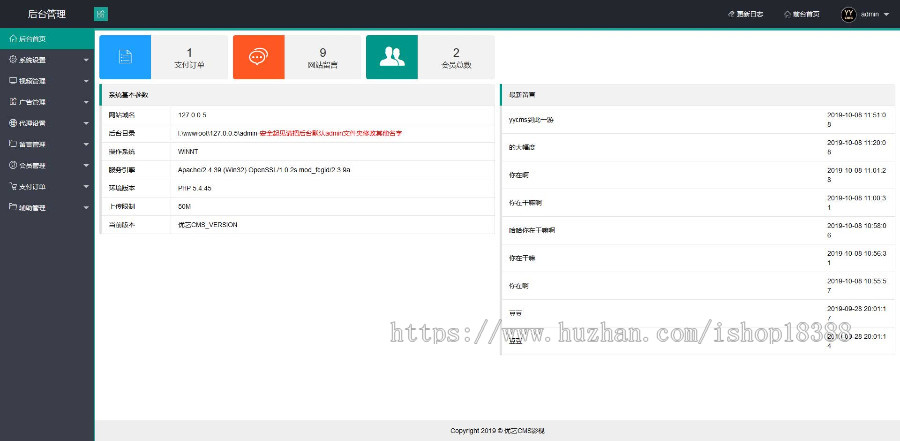Expand the 系统设置 menu arrow
The width and height of the screenshot is (900, 441).
[x=86, y=60]
